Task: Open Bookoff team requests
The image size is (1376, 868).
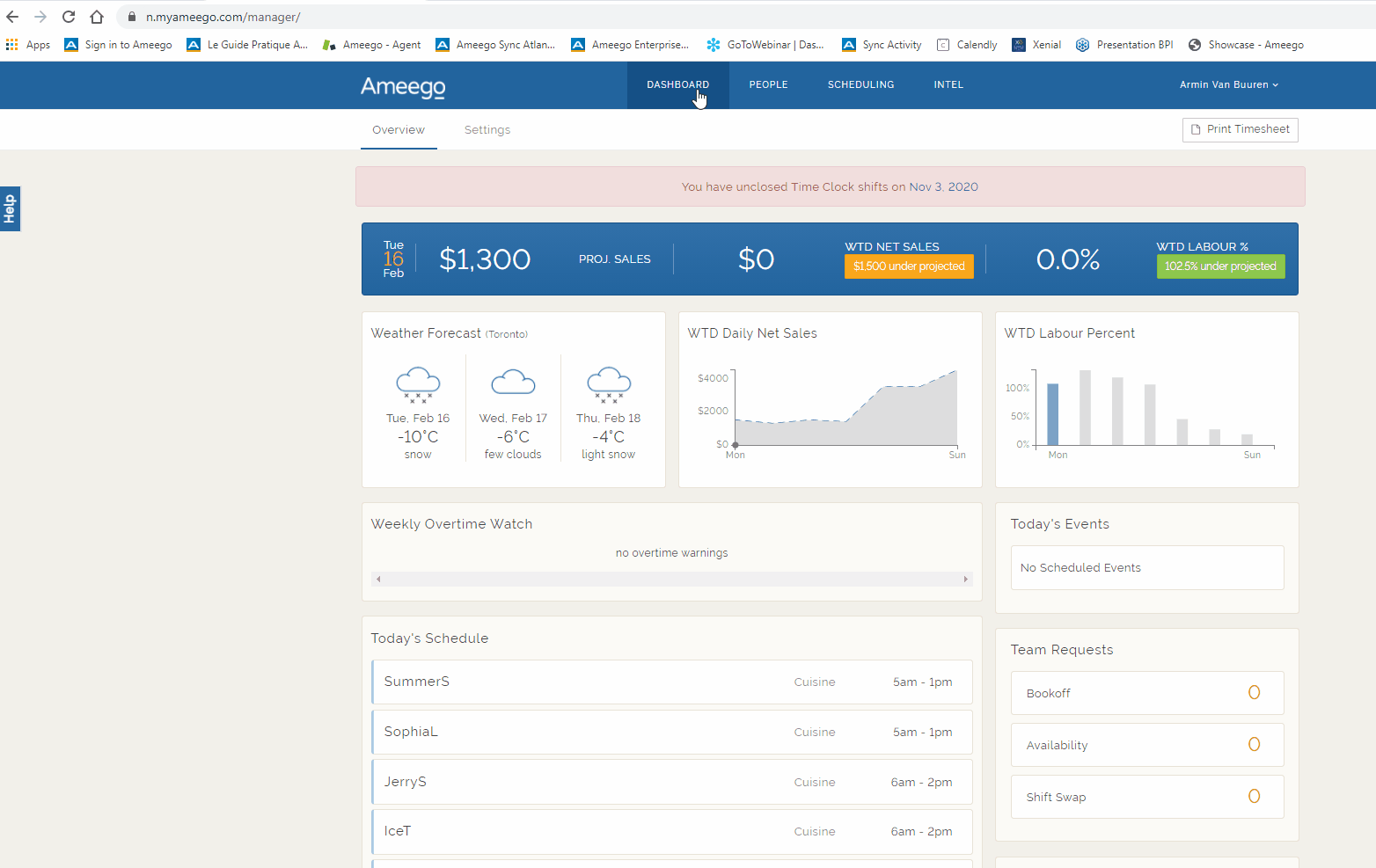Action: pyautogui.click(x=1146, y=693)
